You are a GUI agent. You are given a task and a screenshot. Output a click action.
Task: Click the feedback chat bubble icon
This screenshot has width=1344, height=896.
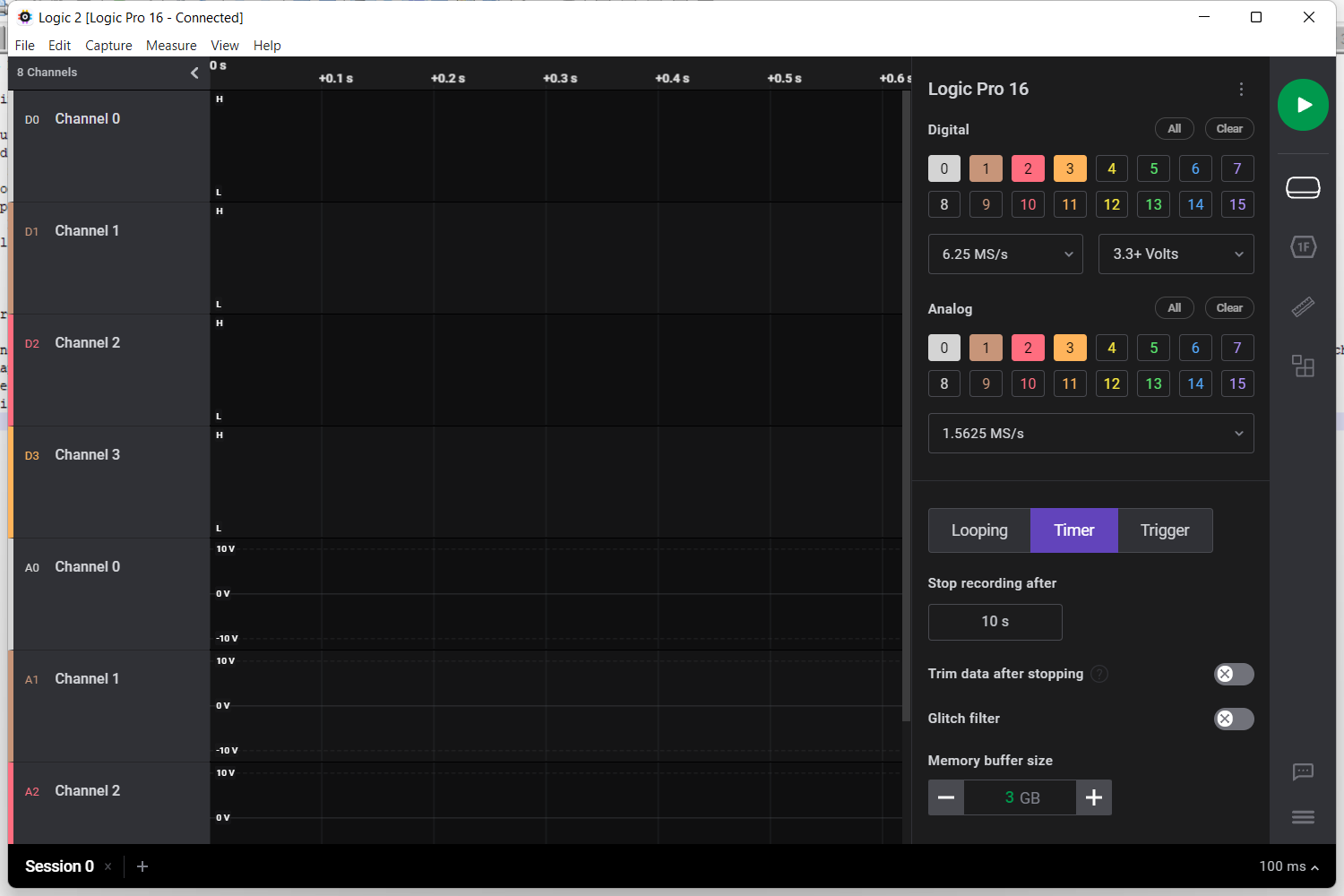click(x=1303, y=771)
